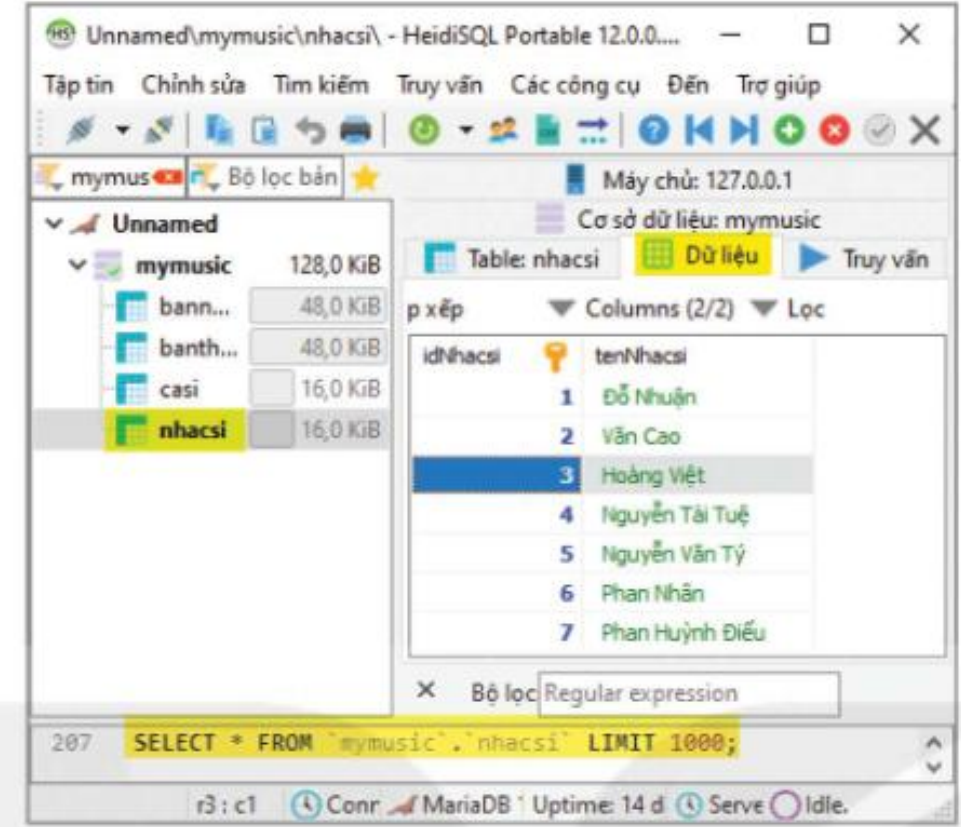
Task: Click the copy icon in toolbar
Action: click(219, 130)
